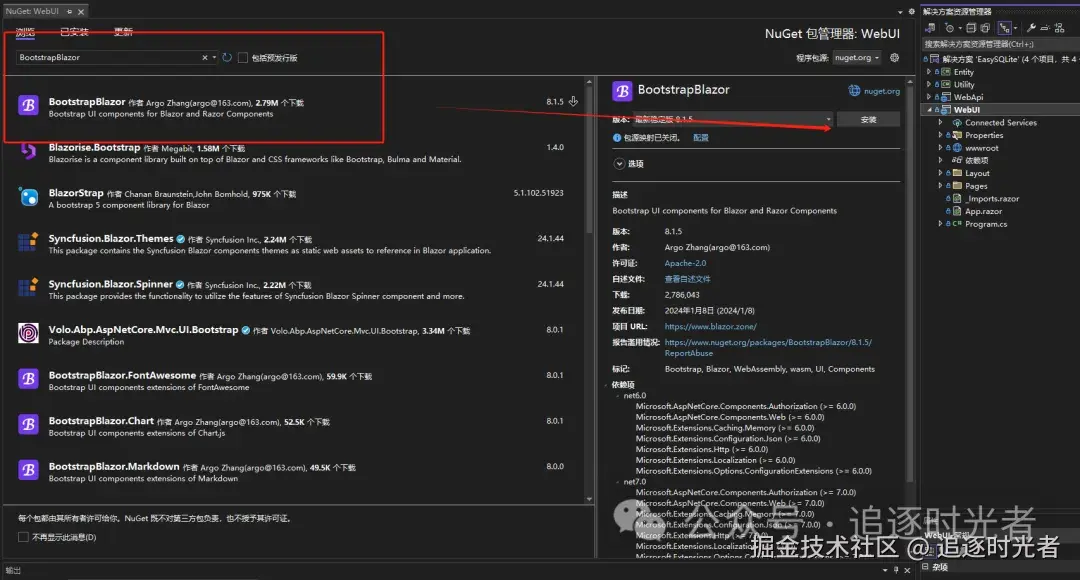Expand the Entity project node
This screenshot has width=1080, height=580.
click(x=928, y=72)
